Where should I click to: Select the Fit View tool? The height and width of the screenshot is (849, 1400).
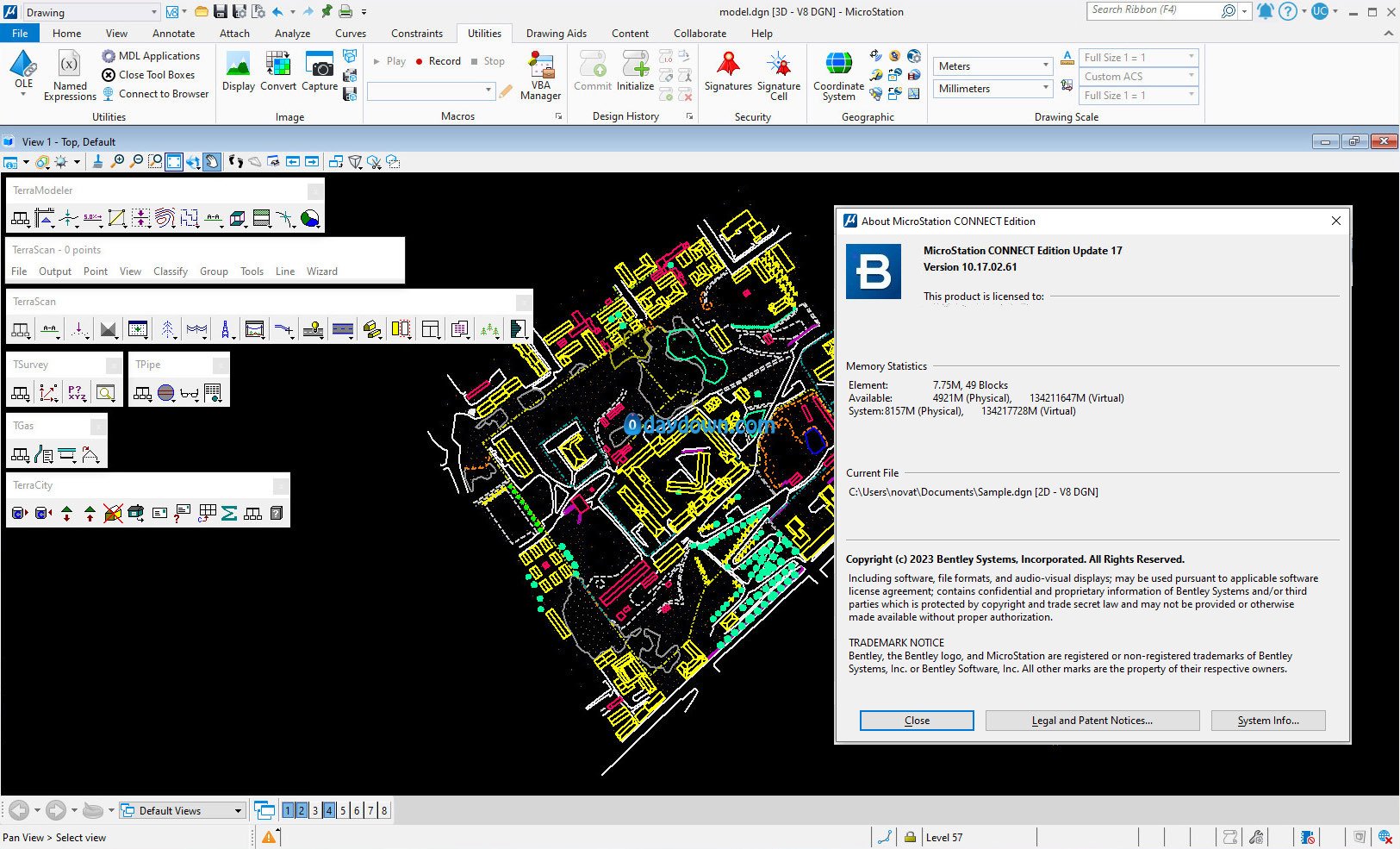pos(174,162)
